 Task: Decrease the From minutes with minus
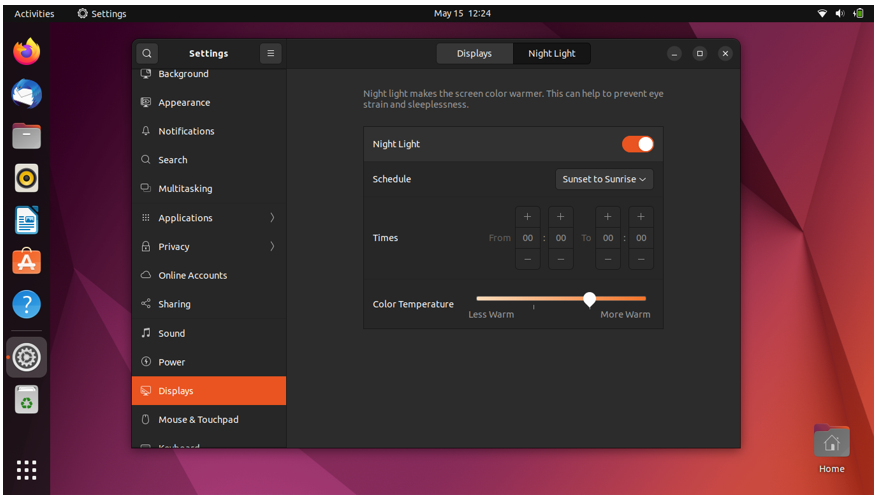coord(560,259)
